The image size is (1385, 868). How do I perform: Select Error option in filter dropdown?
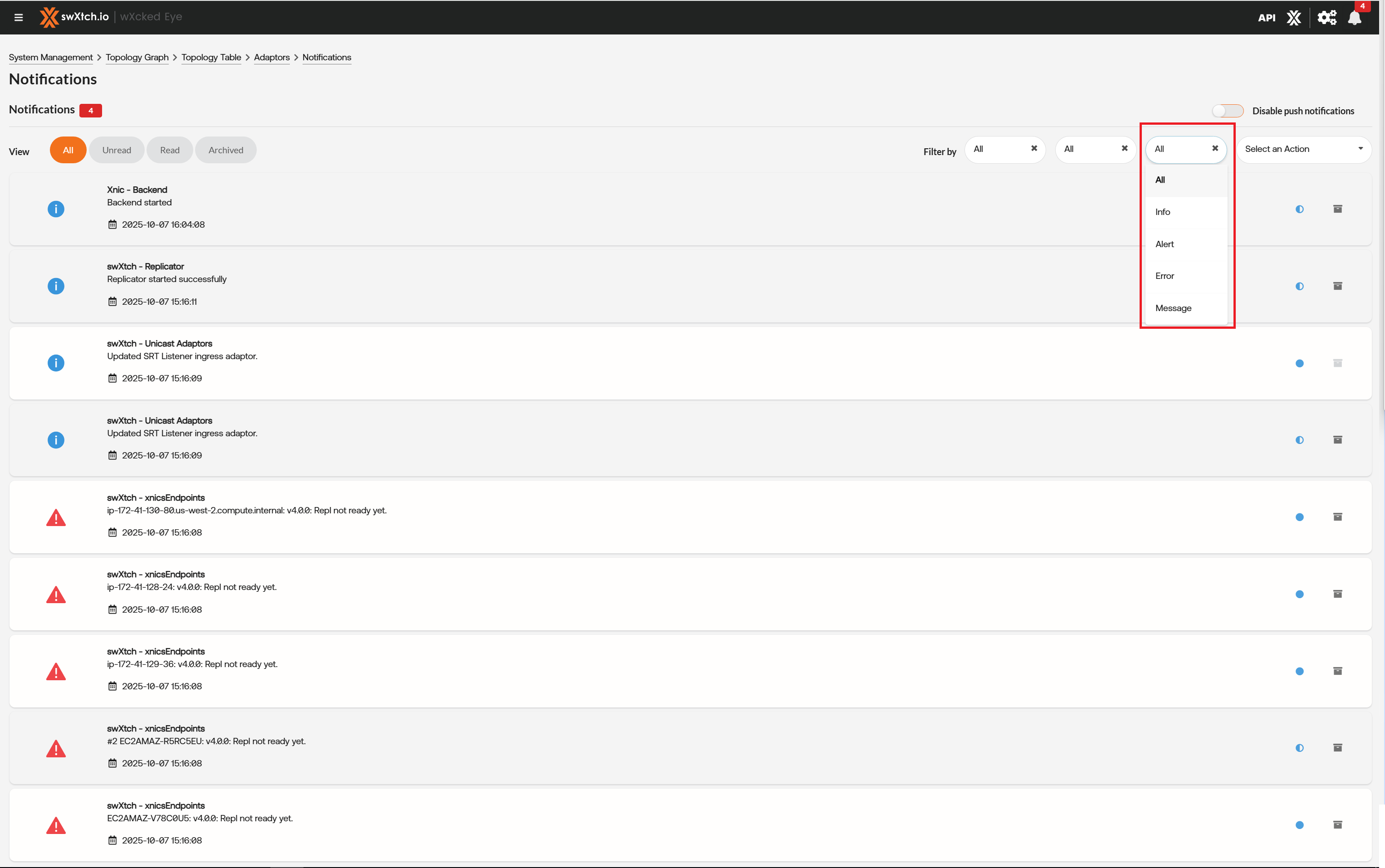tap(1165, 276)
